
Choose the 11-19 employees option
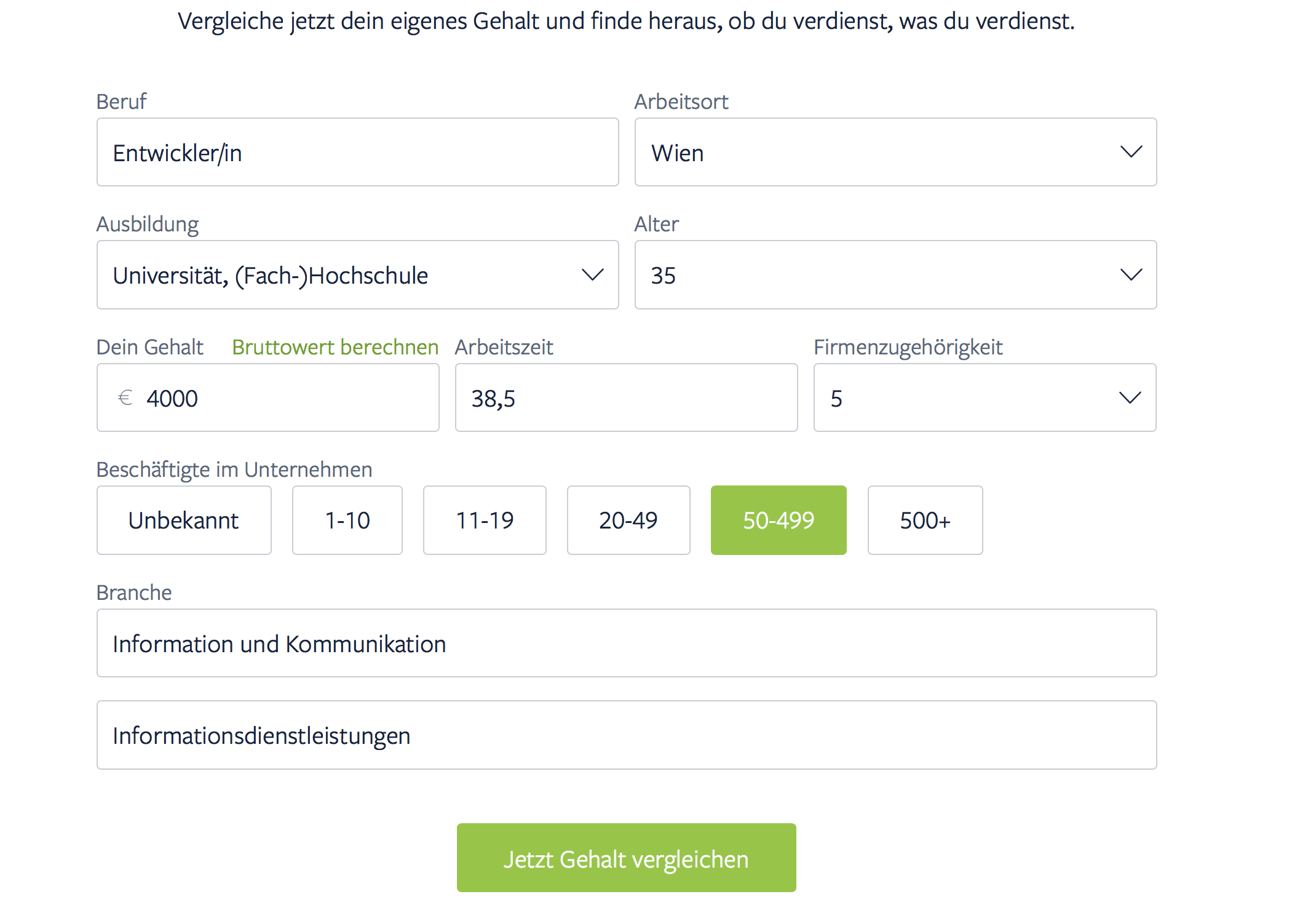[x=485, y=521]
